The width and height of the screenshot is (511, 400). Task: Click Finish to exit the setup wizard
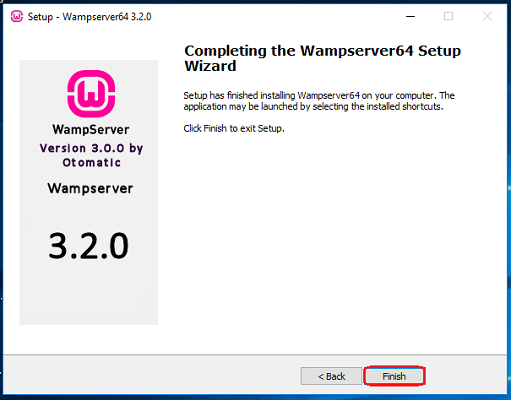[x=394, y=376]
